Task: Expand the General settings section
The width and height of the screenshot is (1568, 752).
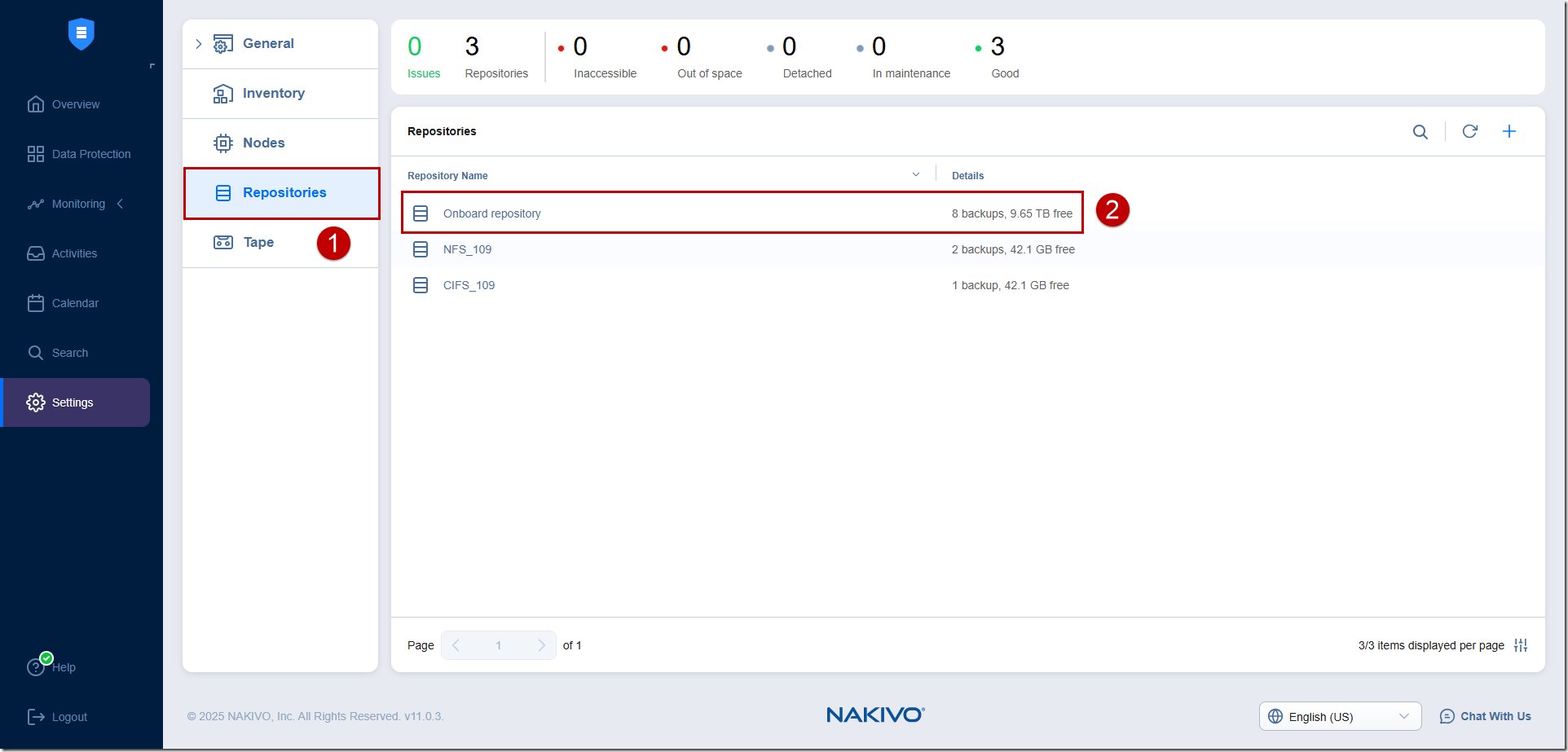Action: (x=199, y=44)
